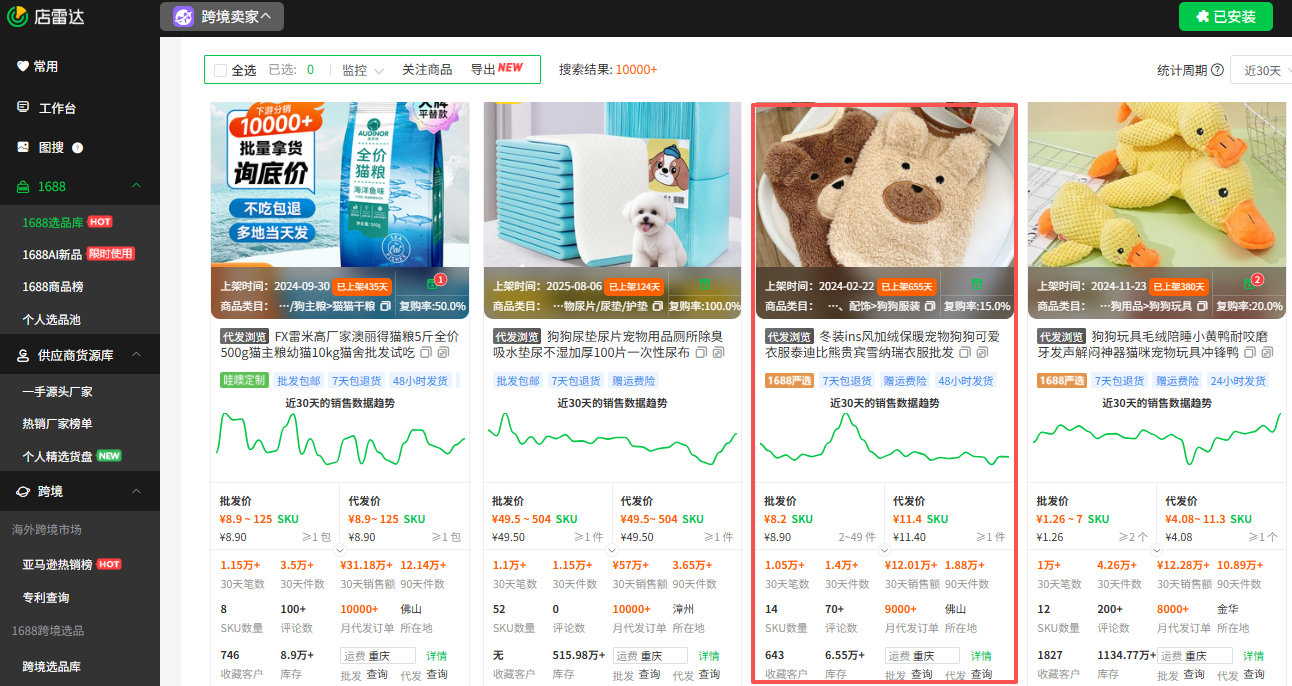
Task: Open the 监控 dropdown menu
Action: [x=358, y=68]
